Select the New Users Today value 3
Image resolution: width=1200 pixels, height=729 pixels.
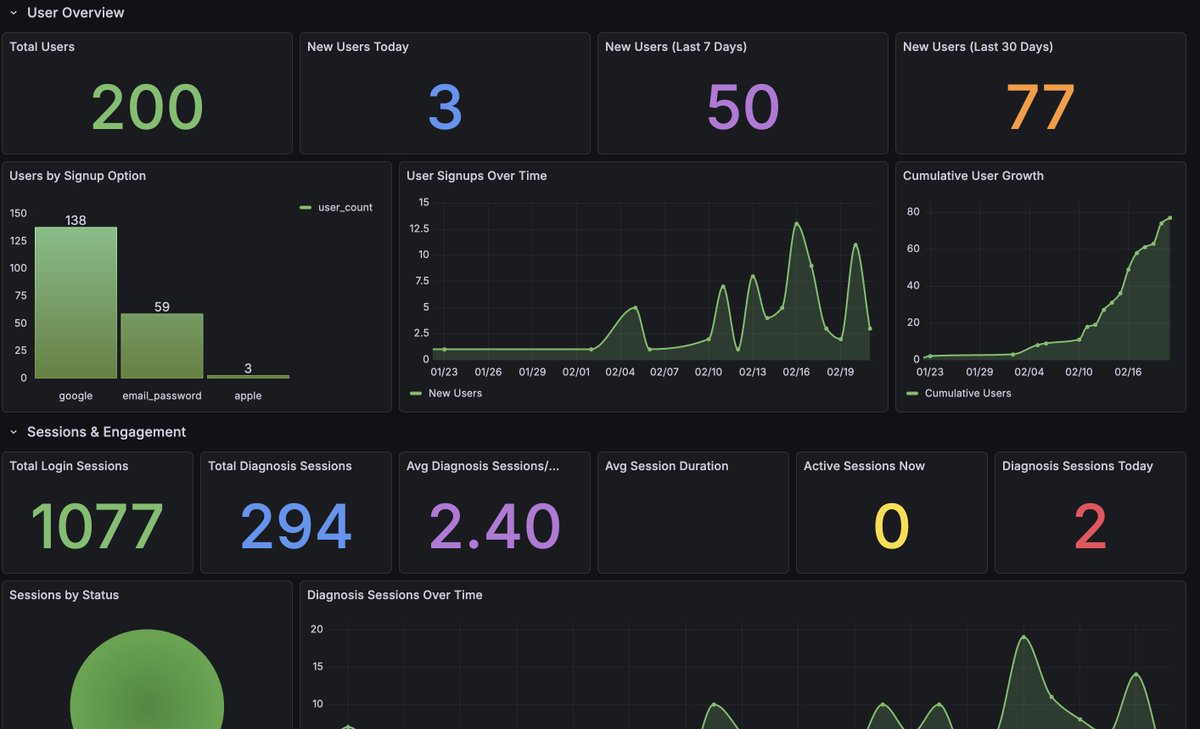(445, 107)
